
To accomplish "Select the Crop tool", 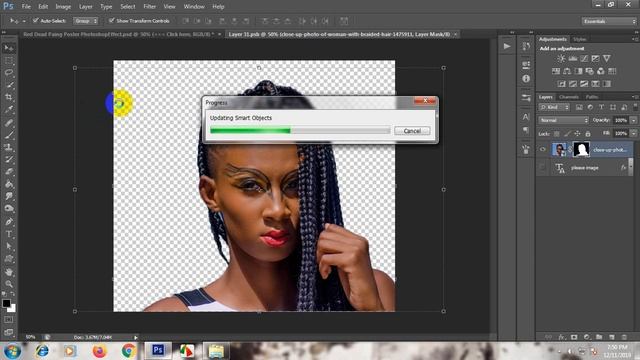I will (x=9, y=97).
